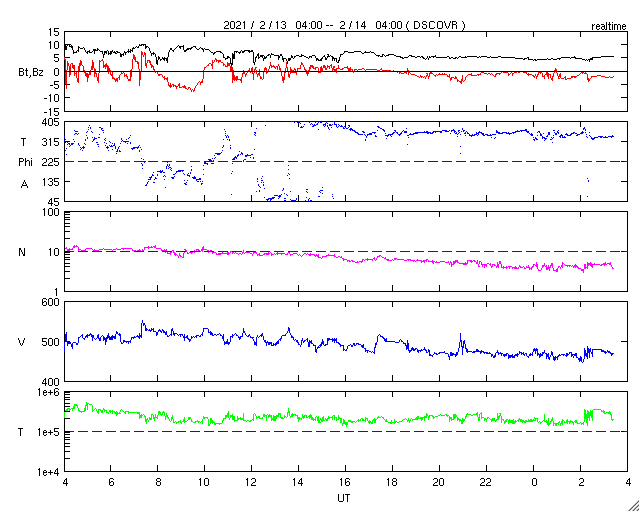
Task: Click the "225" tick on the Phi axis
Action: coord(52,162)
